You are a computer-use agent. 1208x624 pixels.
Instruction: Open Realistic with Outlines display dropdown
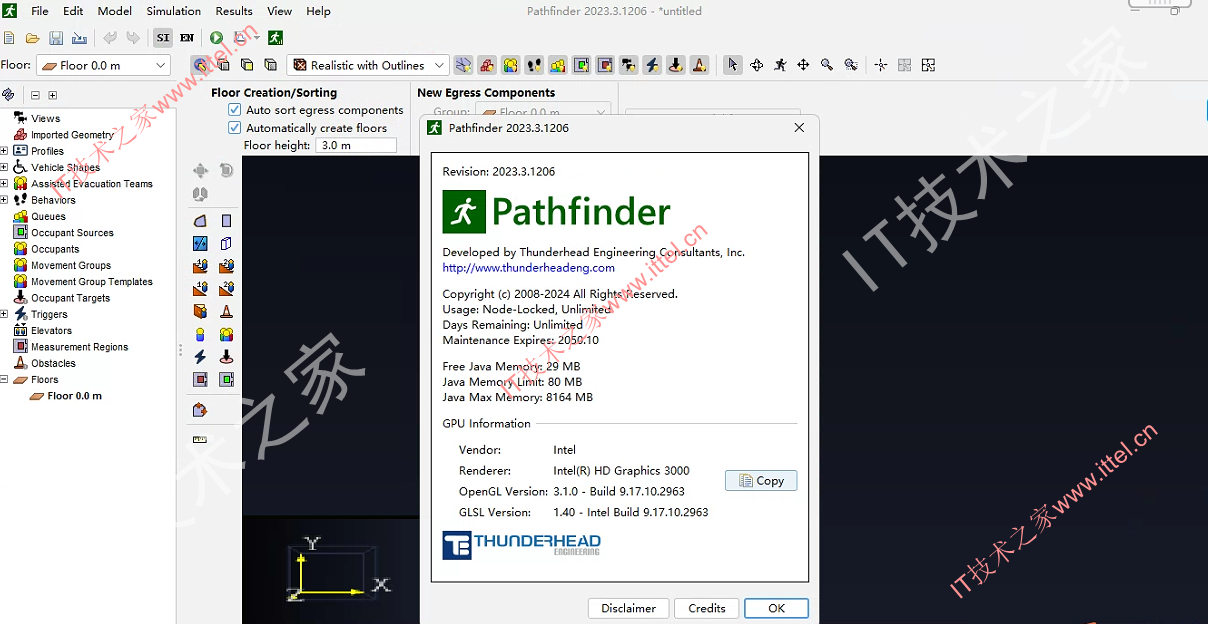pos(367,65)
